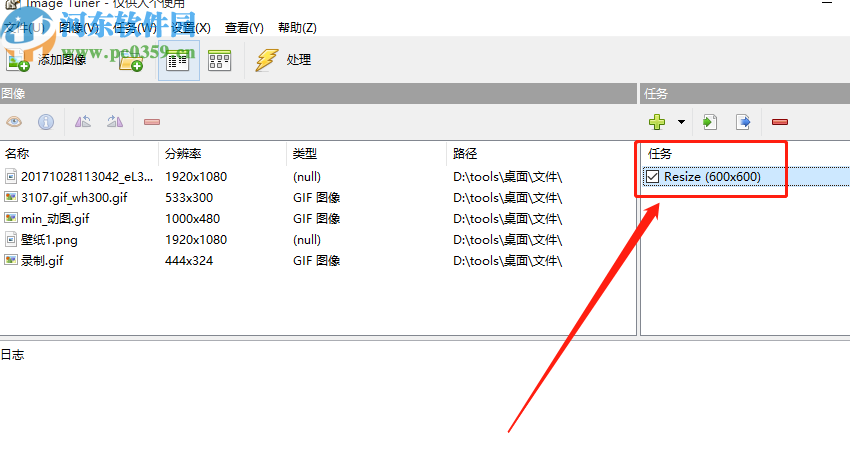
Task: Sort by the 路径 column header
Action: [x=541, y=153]
